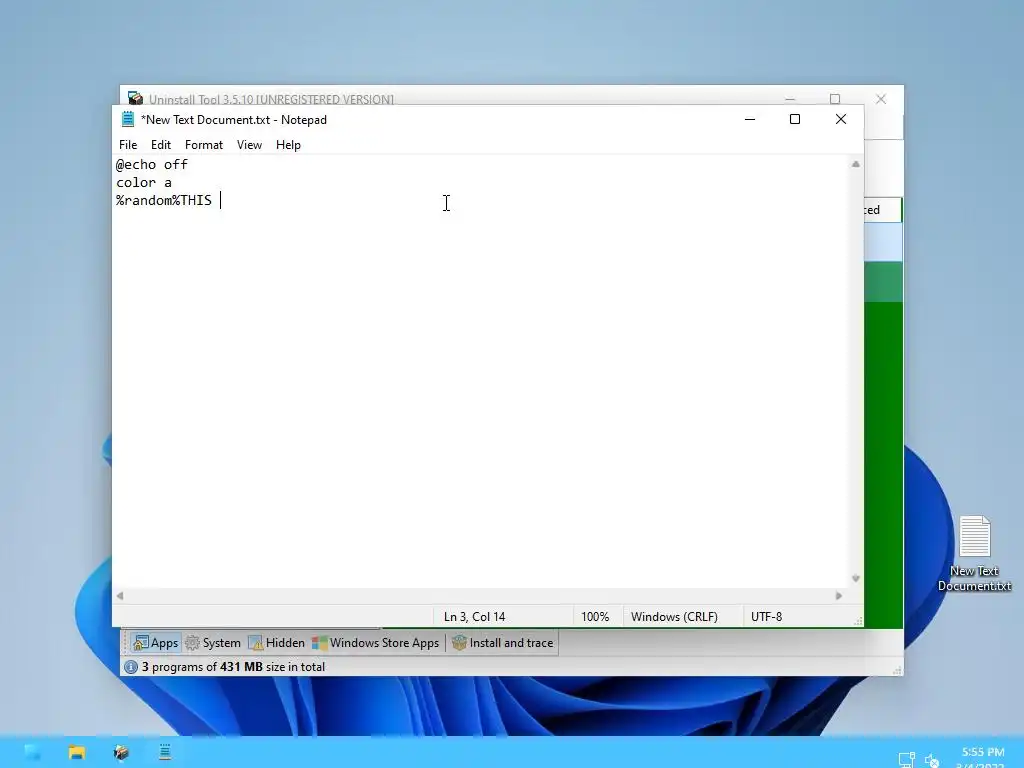This screenshot has height=768, width=1024.
Task: Open the Help menu in Notepad
Action: [x=288, y=145]
